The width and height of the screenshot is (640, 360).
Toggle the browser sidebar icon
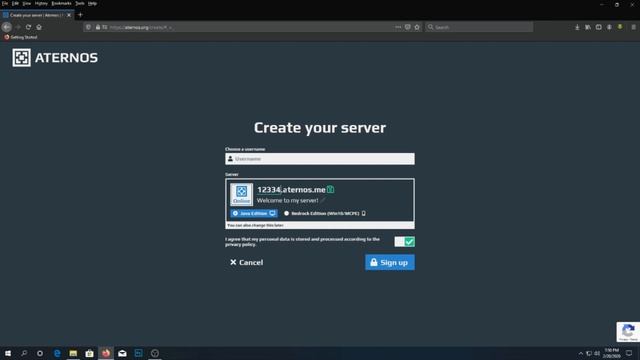tap(598, 27)
